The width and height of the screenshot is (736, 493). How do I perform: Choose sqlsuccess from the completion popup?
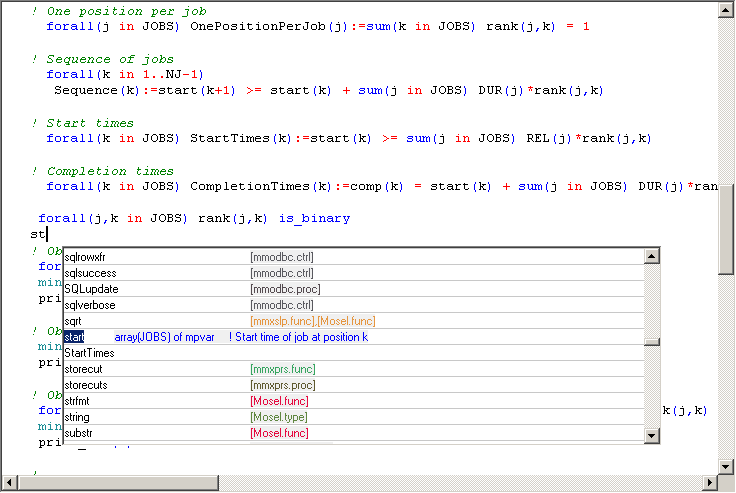click(89, 273)
